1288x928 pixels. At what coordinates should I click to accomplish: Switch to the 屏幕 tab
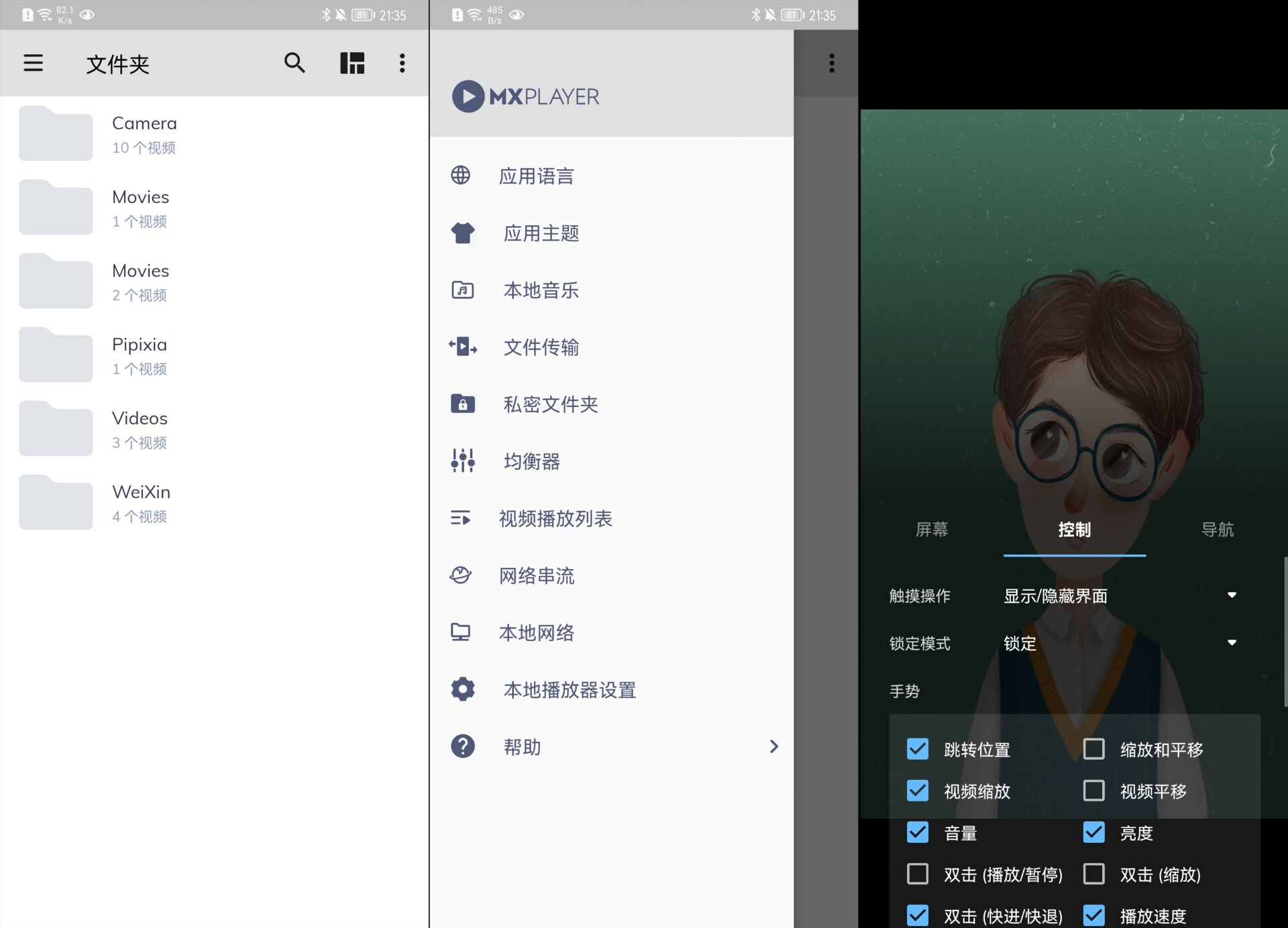click(932, 530)
